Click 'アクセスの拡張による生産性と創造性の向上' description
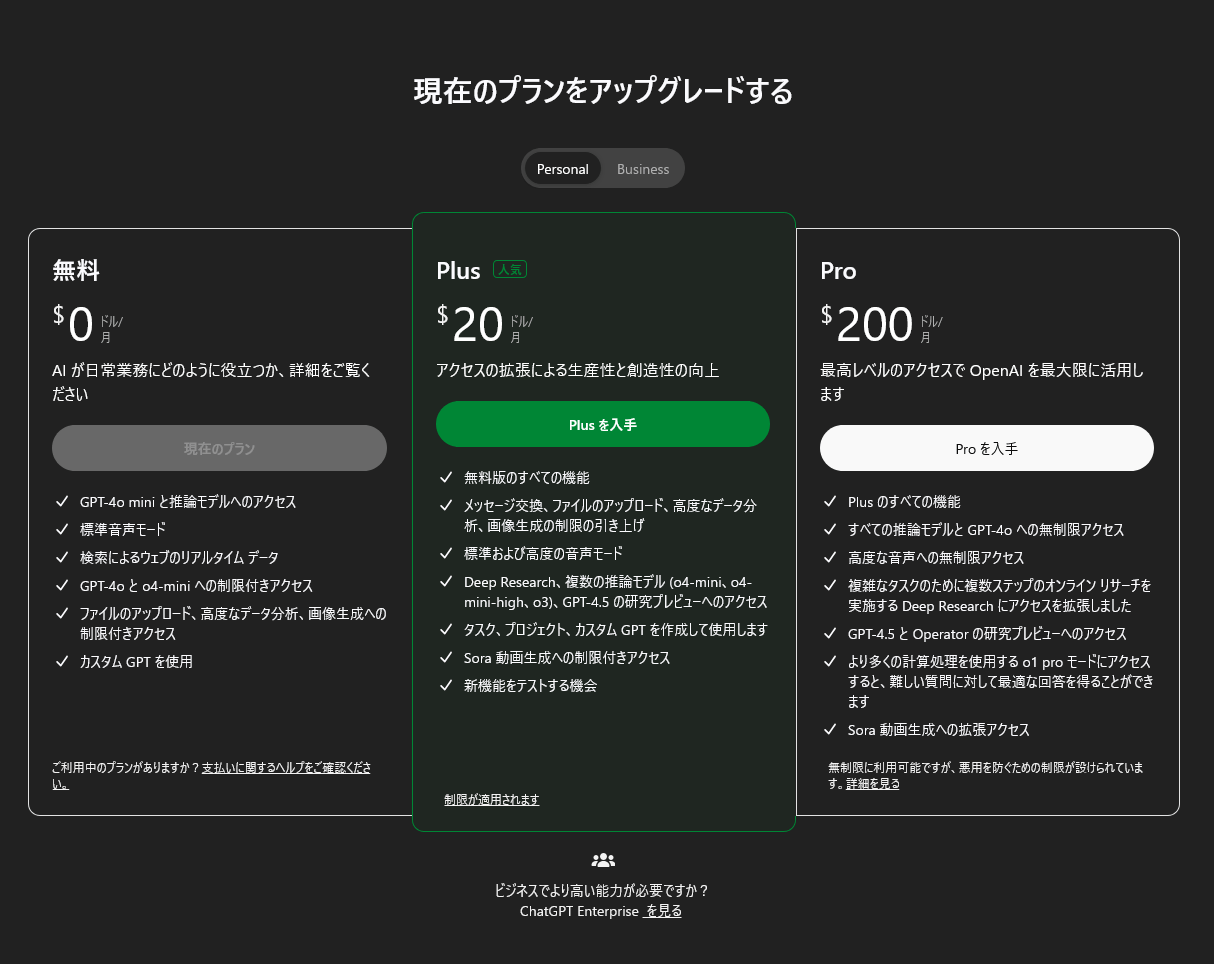1214x964 pixels. (578, 370)
